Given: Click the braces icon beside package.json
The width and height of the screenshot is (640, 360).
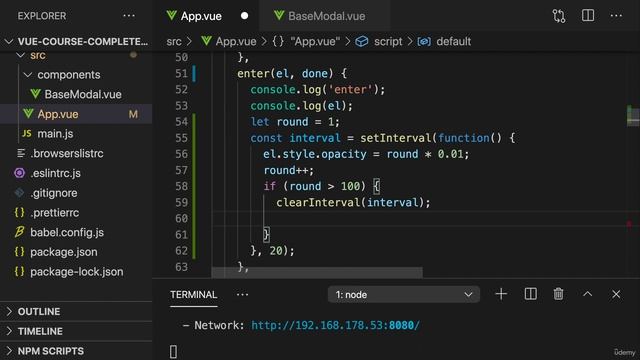Looking at the screenshot, I should (x=19, y=252).
